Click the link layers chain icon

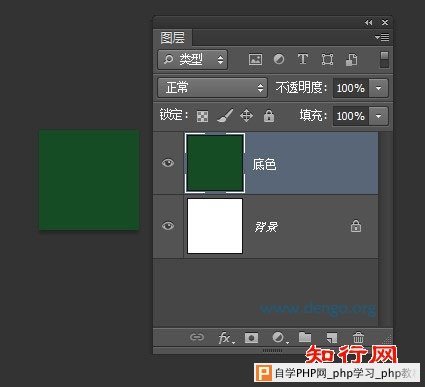pos(197,337)
